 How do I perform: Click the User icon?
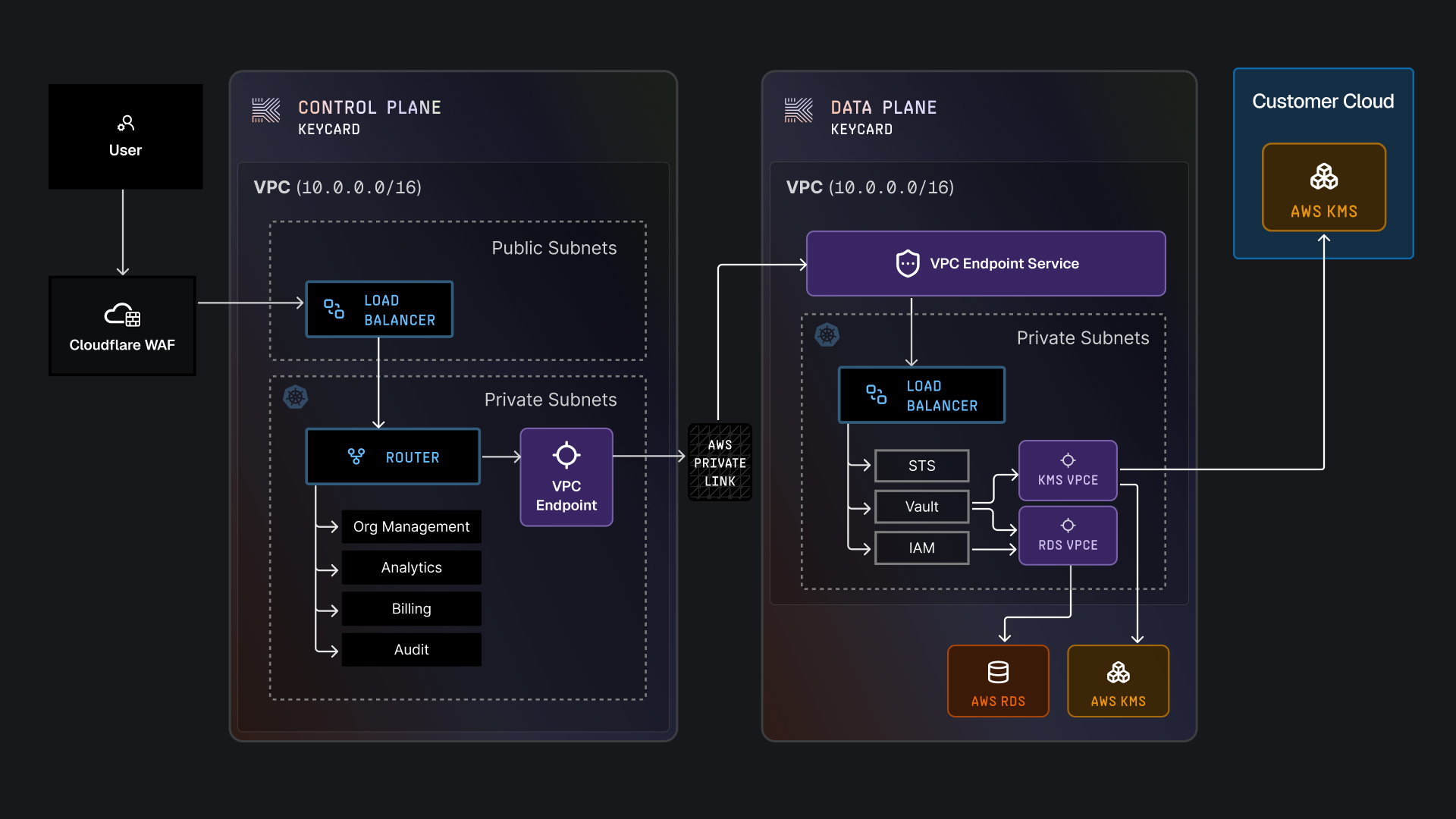(126, 123)
